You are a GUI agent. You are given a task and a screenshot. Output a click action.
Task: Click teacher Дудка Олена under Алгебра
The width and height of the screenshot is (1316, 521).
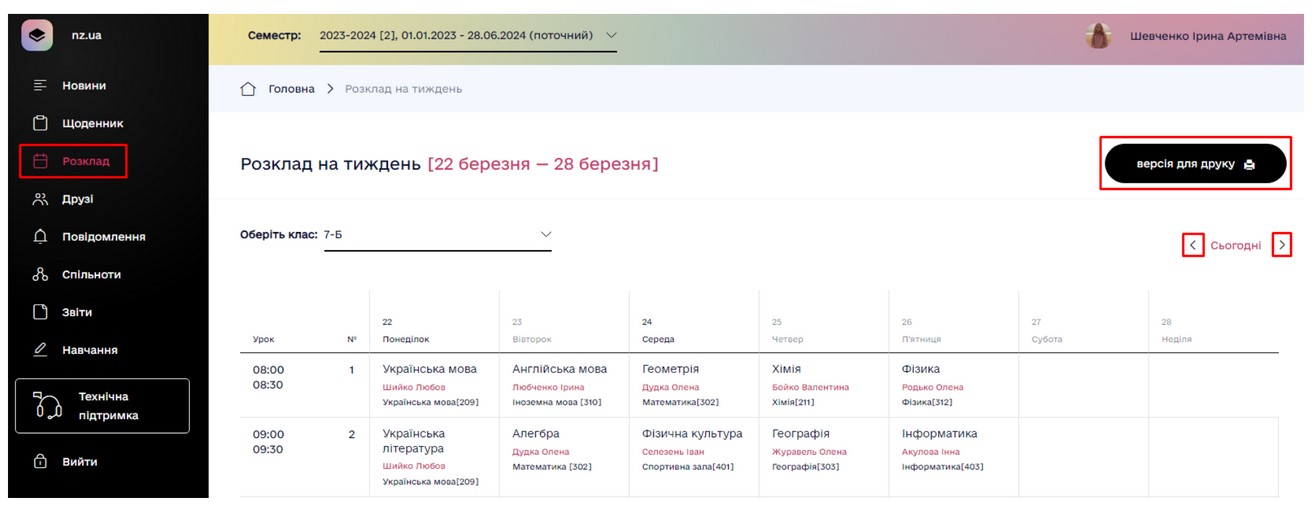pos(541,452)
